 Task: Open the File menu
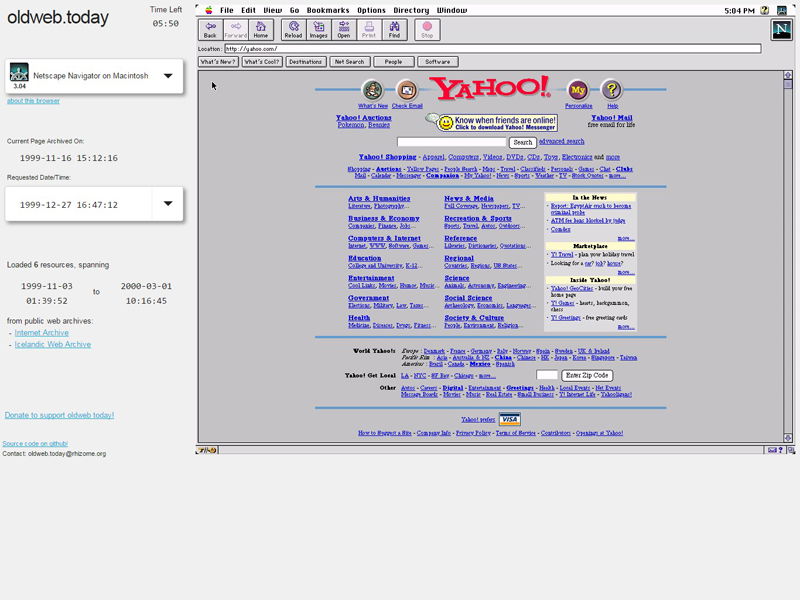point(227,10)
